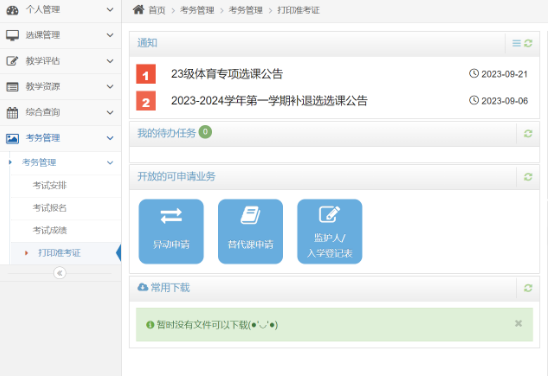Refresh the 开放的可申请业务 panel
This screenshot has width=549, height=384.
pos(528,177)
